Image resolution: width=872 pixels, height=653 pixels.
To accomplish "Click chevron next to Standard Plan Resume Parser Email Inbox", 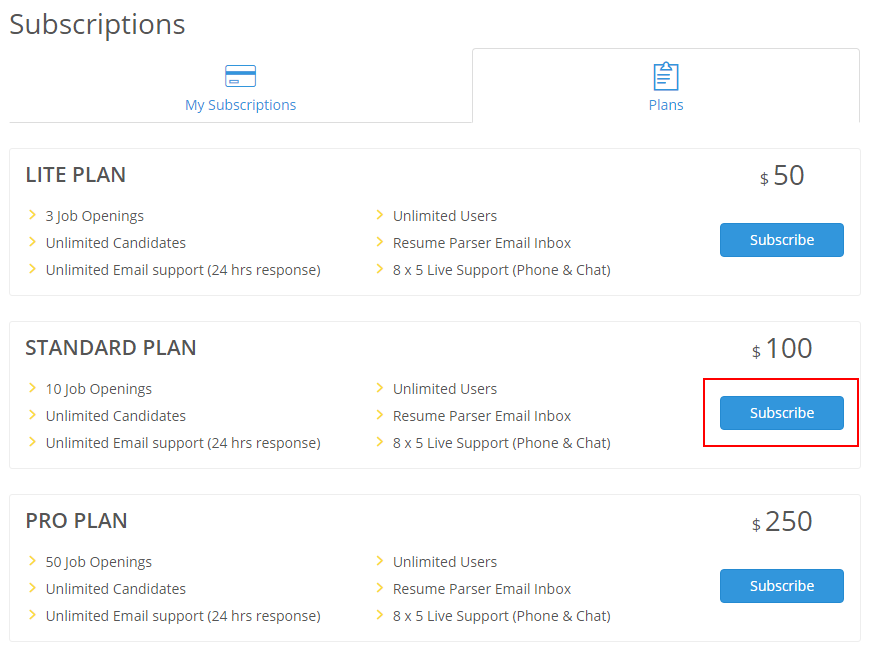I will click(380, 415).
